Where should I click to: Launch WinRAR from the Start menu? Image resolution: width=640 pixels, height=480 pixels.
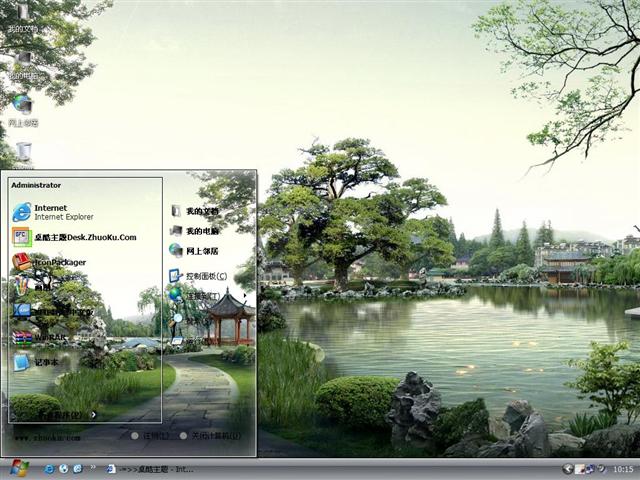coord(39,338)
